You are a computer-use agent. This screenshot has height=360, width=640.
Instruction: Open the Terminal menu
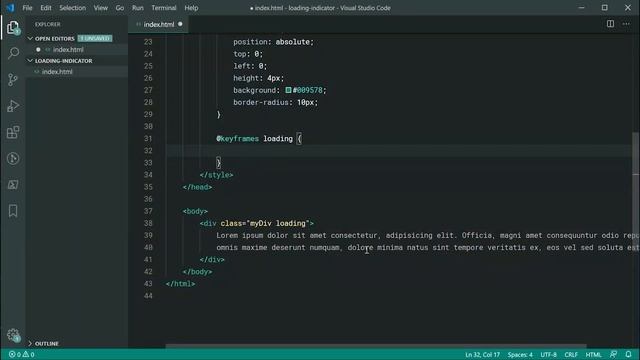pos(164,8)
